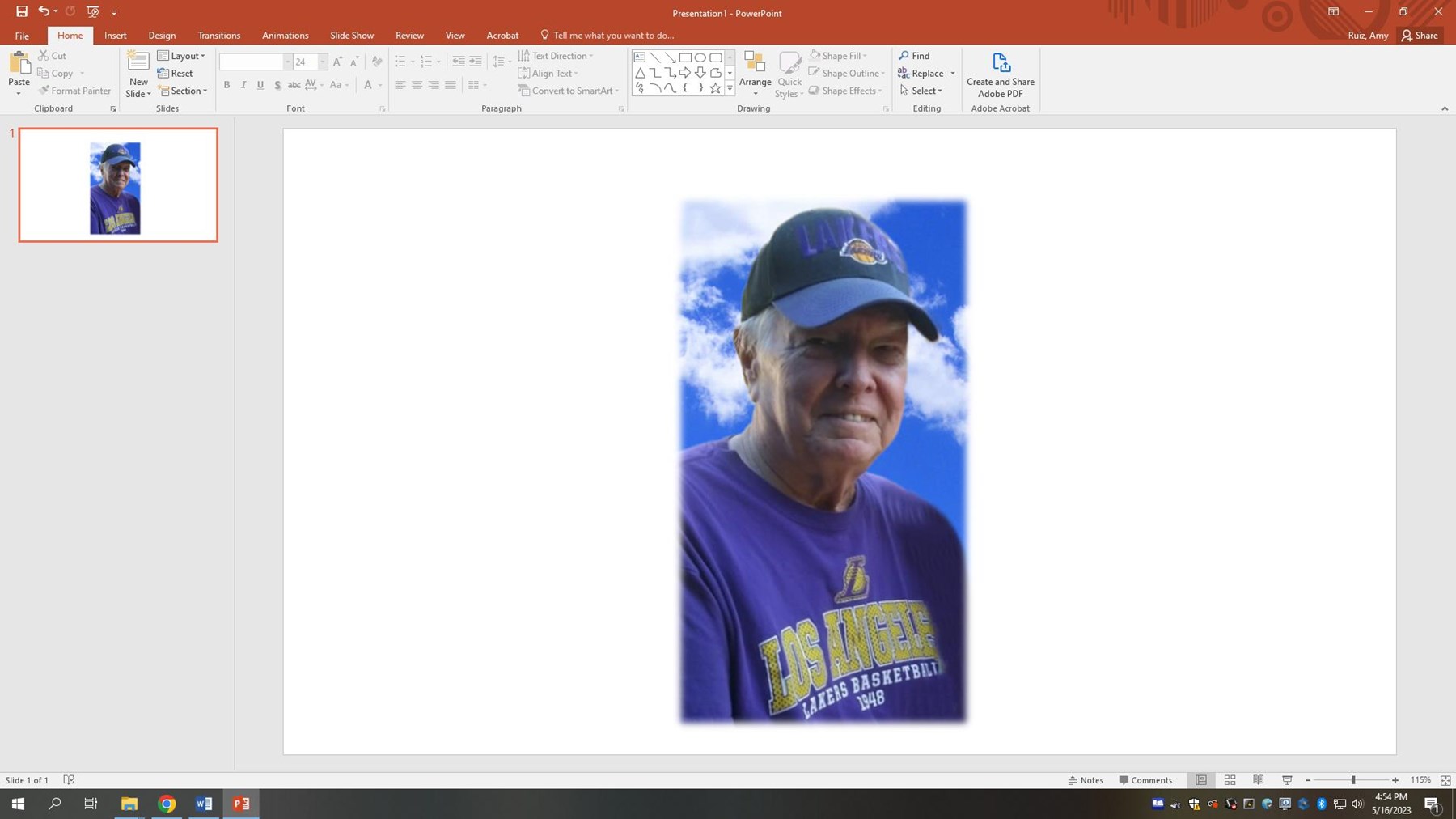Toggle the Comments pane

1145,780
